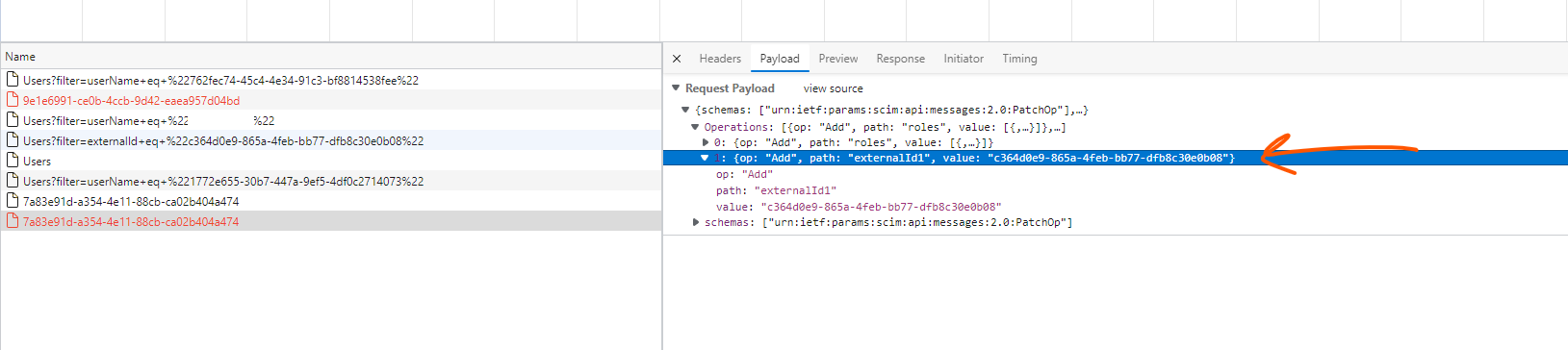The height and width of the screenshot is (350, 1568).
Task: Switch to the Initiator tab
Action: pos(964,59)
